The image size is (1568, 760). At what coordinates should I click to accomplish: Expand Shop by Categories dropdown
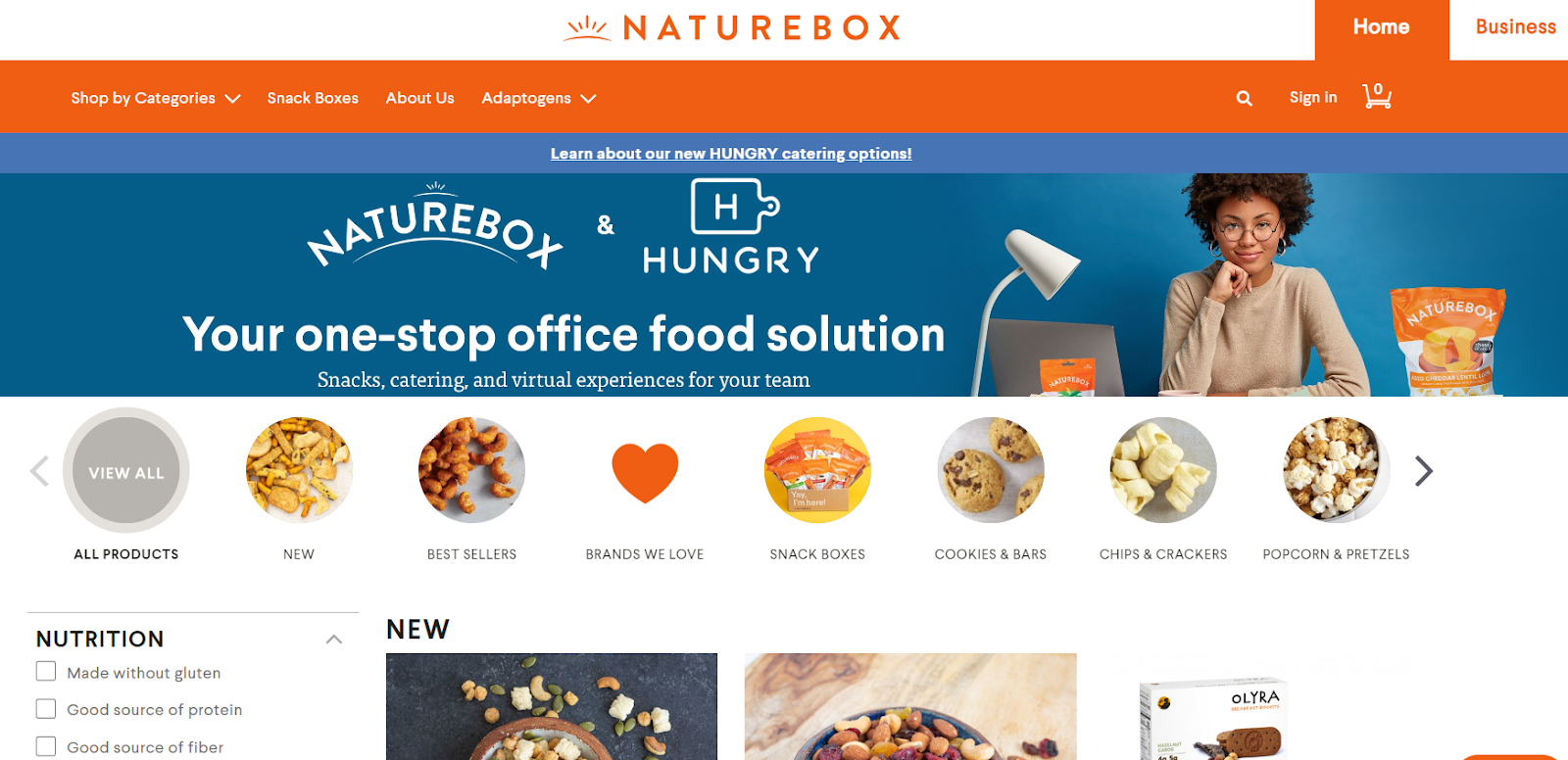[156, 98]
